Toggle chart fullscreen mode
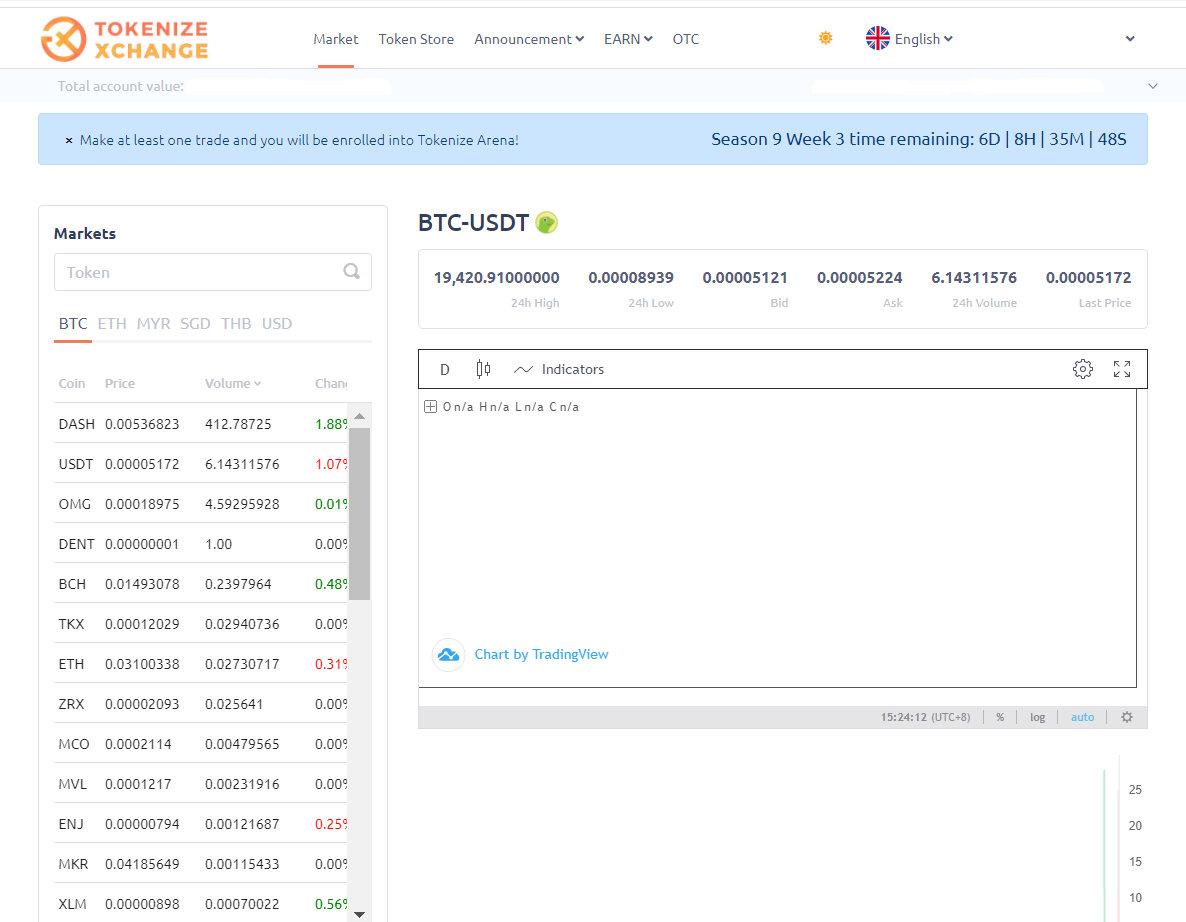1186x922 pixels. (1122, 369)
